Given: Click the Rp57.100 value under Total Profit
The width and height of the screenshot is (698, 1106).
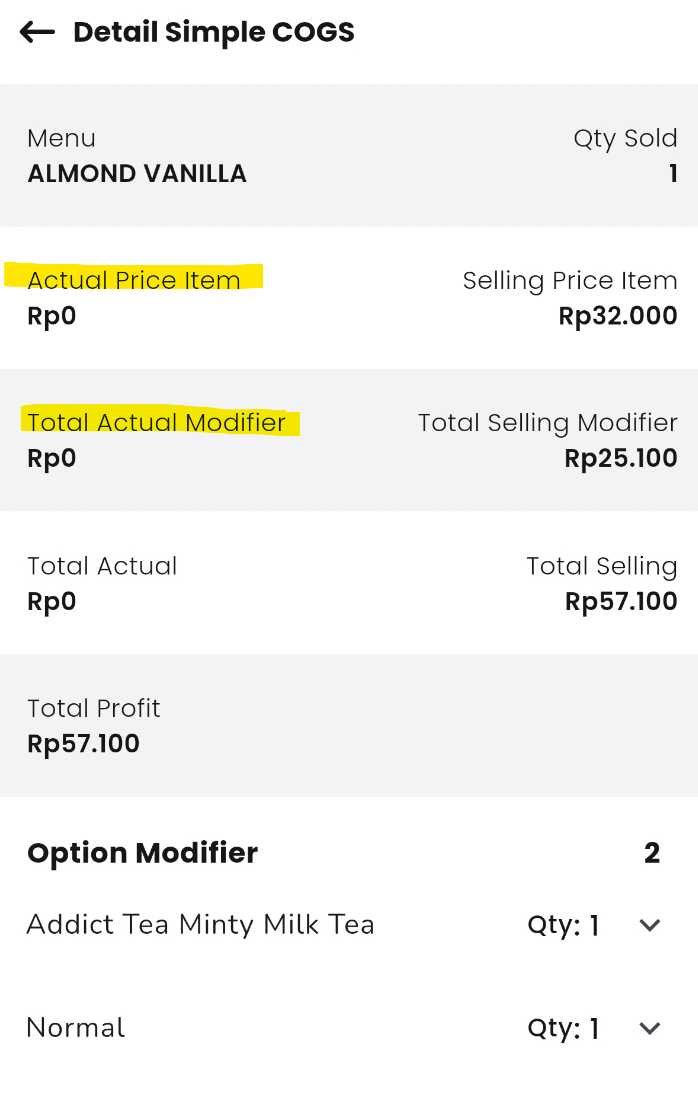Looking at the screenshot, I should point(84,744).
